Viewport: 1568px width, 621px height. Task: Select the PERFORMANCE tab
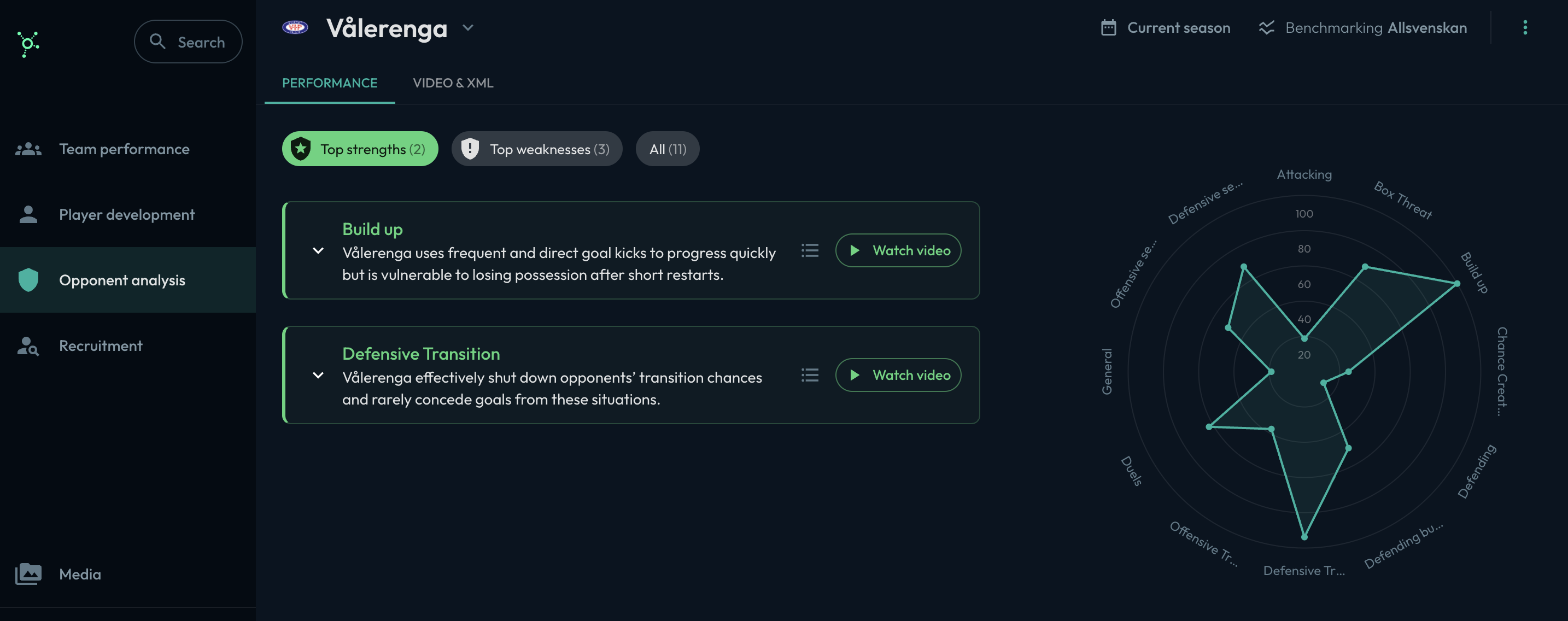point(329,83)
